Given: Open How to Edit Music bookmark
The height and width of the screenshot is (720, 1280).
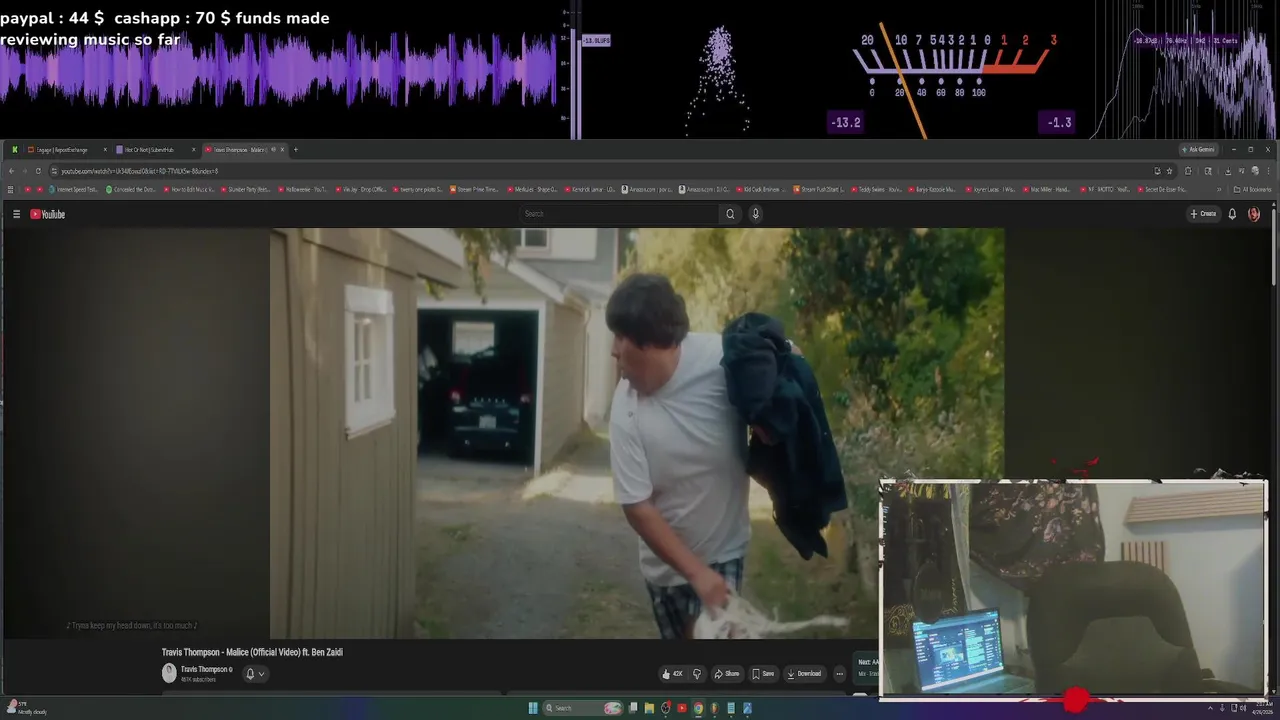Looking at the screenshot, I should coord(187,189).
